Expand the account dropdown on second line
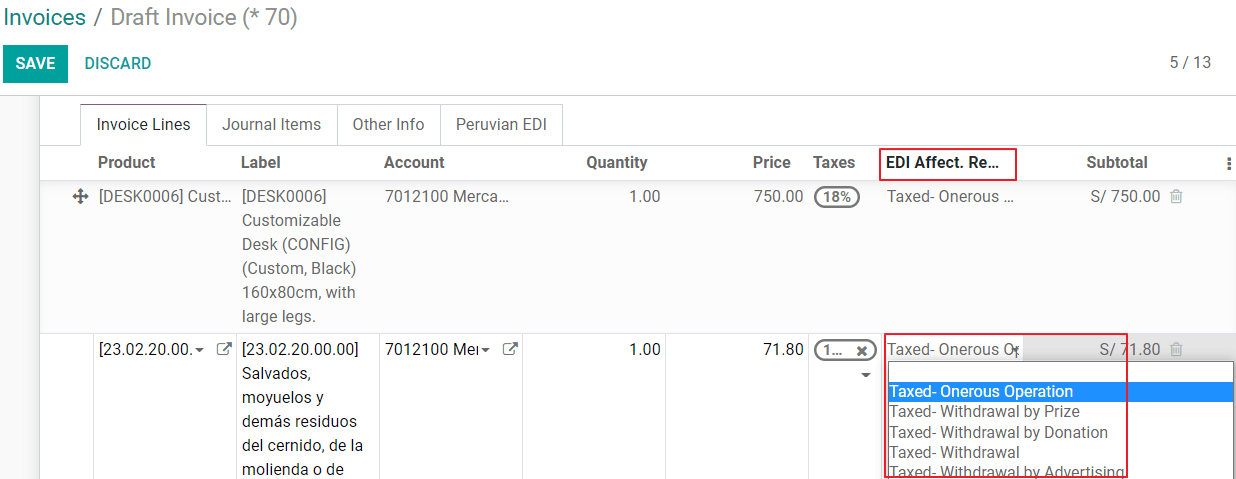1236x479 pixels. tap(486, 350)
